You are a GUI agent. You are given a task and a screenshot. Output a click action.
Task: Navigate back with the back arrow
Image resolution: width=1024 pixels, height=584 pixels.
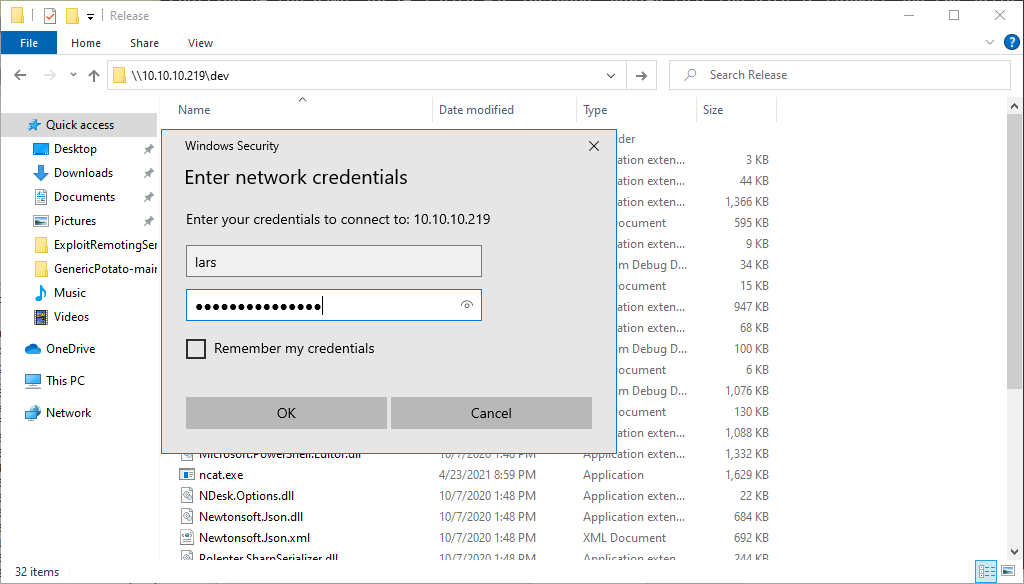tap(20, 76)
